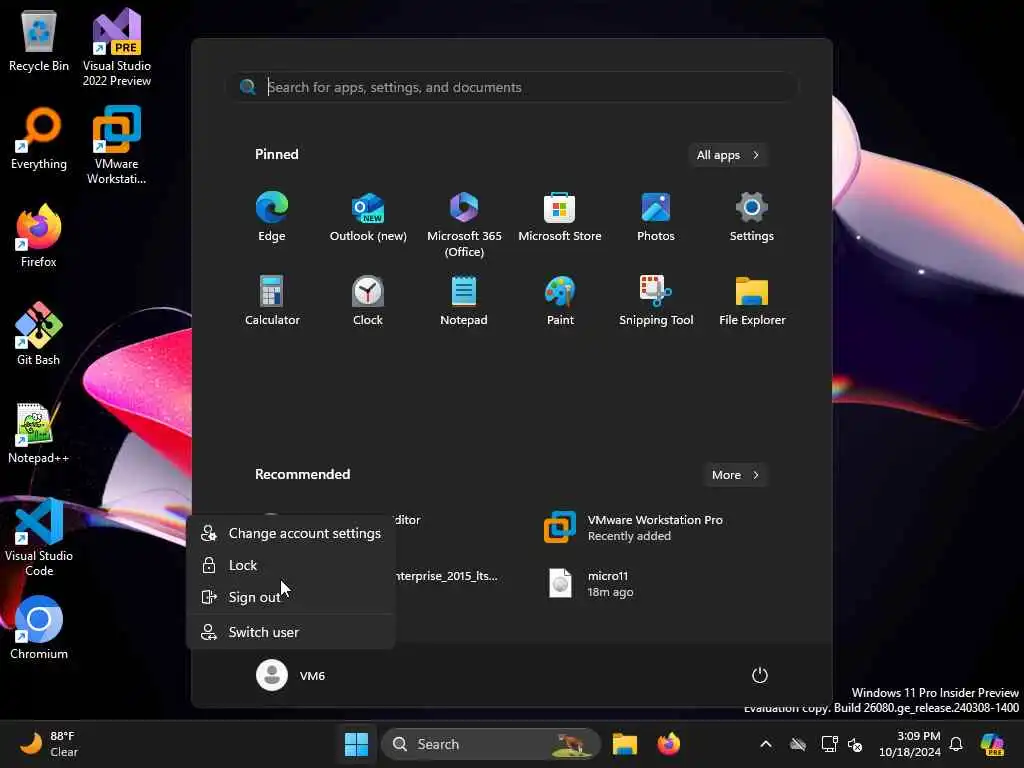Select the Firefox desktop shortcut

(39, 236)
